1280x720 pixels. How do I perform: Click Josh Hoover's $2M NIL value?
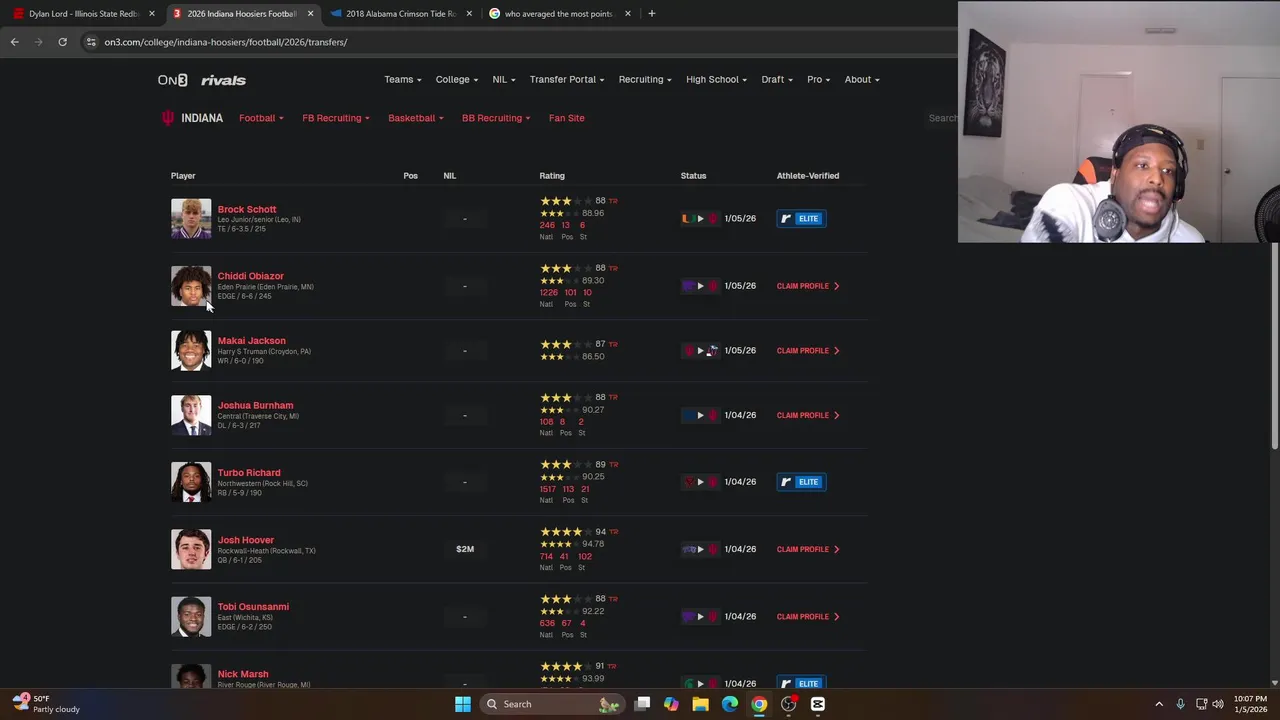coord(465,549)
